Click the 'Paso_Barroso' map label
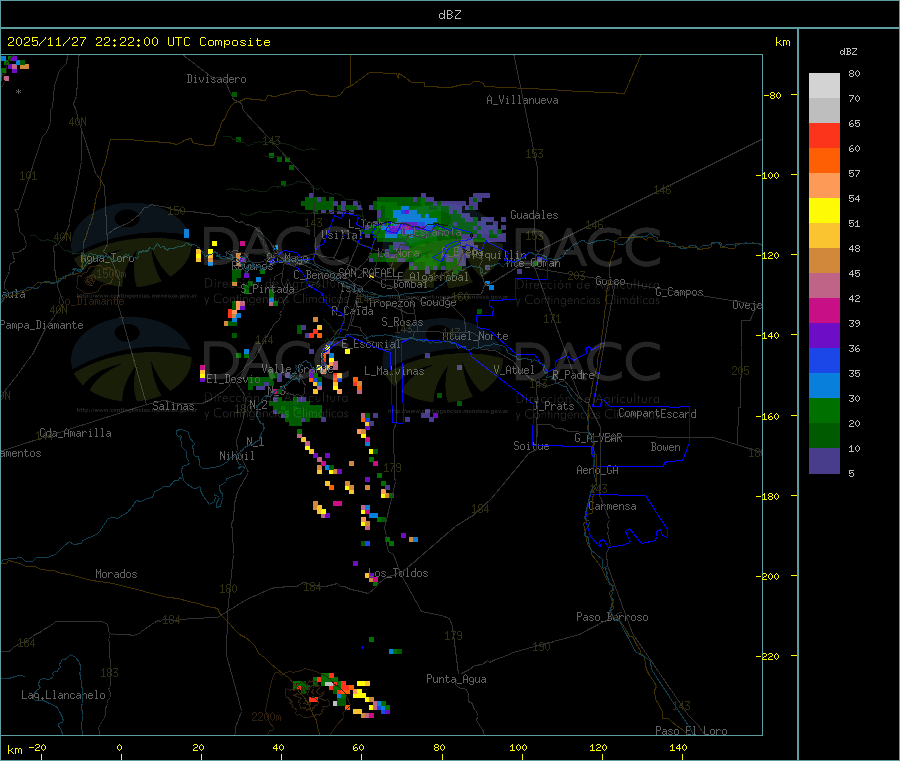The height and width of the screenshot is (761, 900). pos(612,617)
